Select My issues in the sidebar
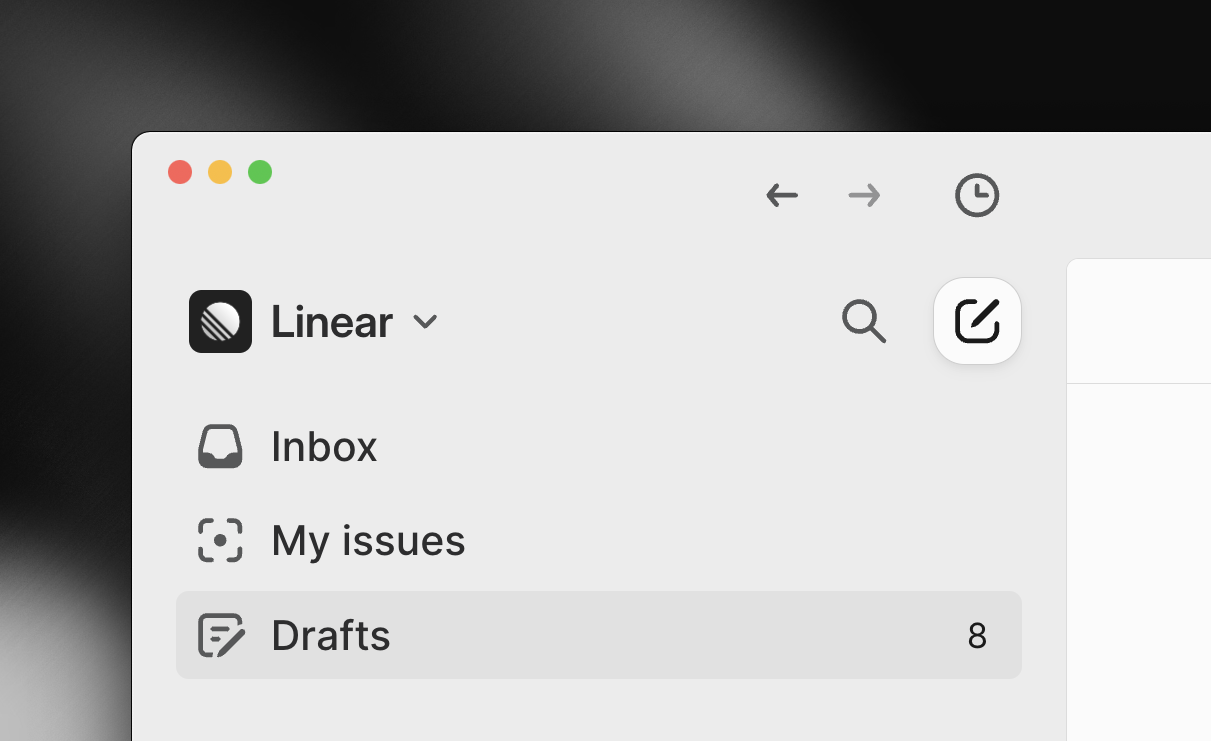This screenshot has width=1211, height=741. click(x=368, y=541)
